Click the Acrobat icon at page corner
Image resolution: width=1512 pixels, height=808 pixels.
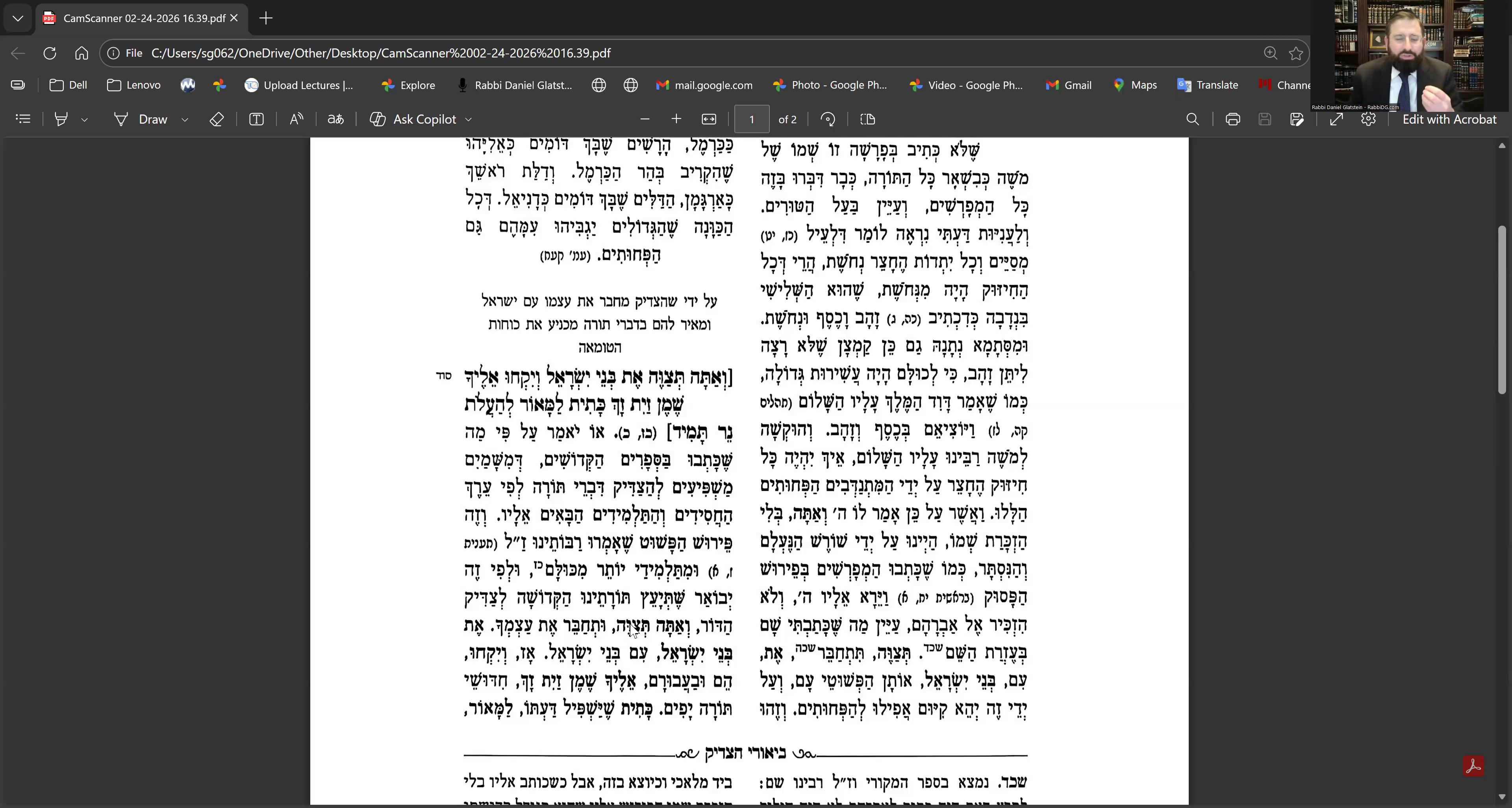(x=1473, y=766)
